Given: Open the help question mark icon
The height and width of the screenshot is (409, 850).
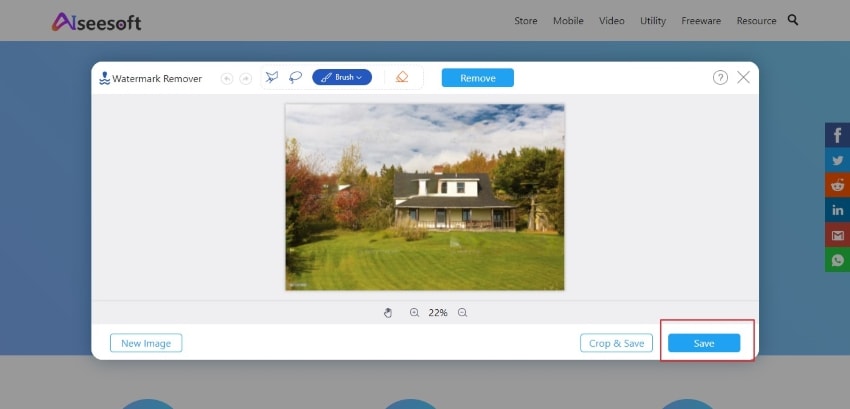Looking at the screenshot, I should (720, 78).
